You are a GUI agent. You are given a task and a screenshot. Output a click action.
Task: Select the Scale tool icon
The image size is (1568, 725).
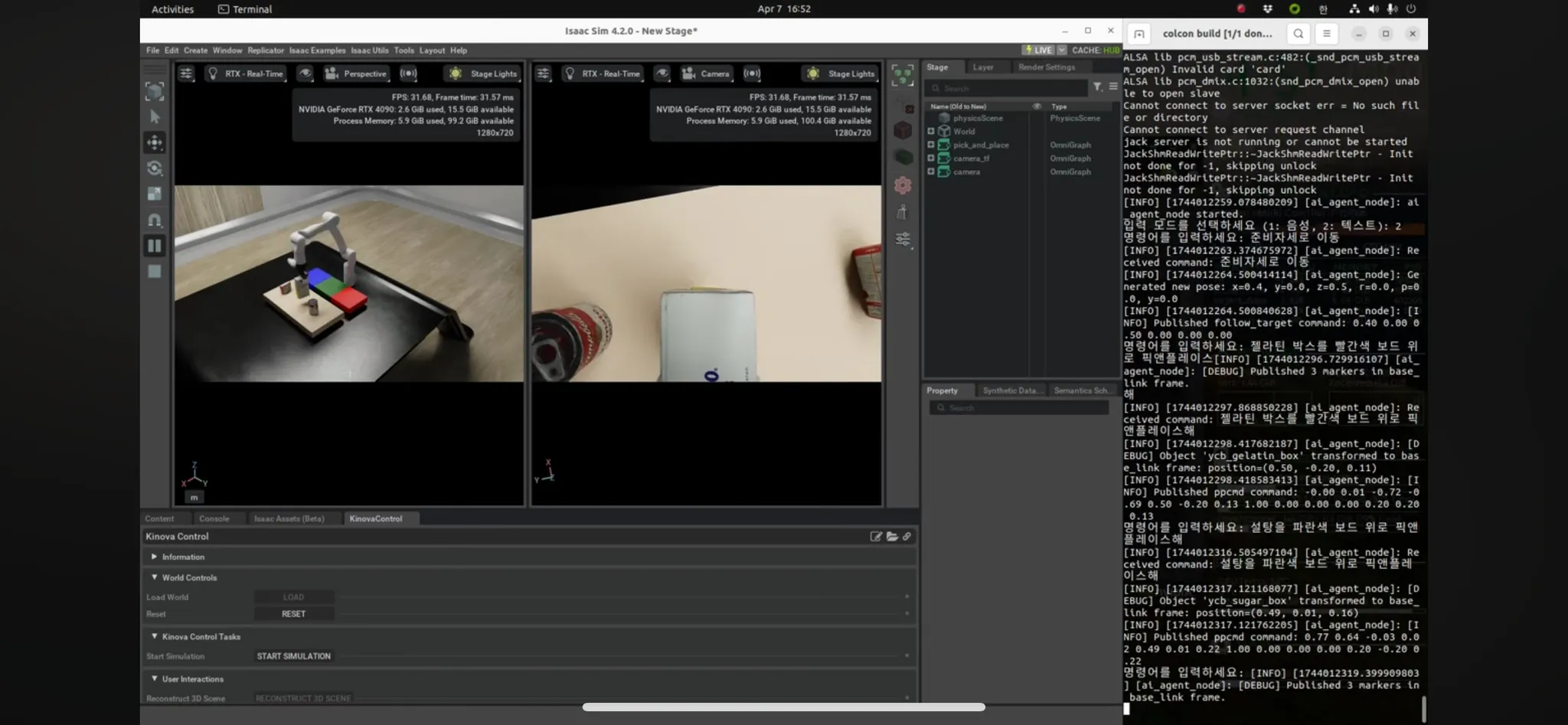click(155, 194)
